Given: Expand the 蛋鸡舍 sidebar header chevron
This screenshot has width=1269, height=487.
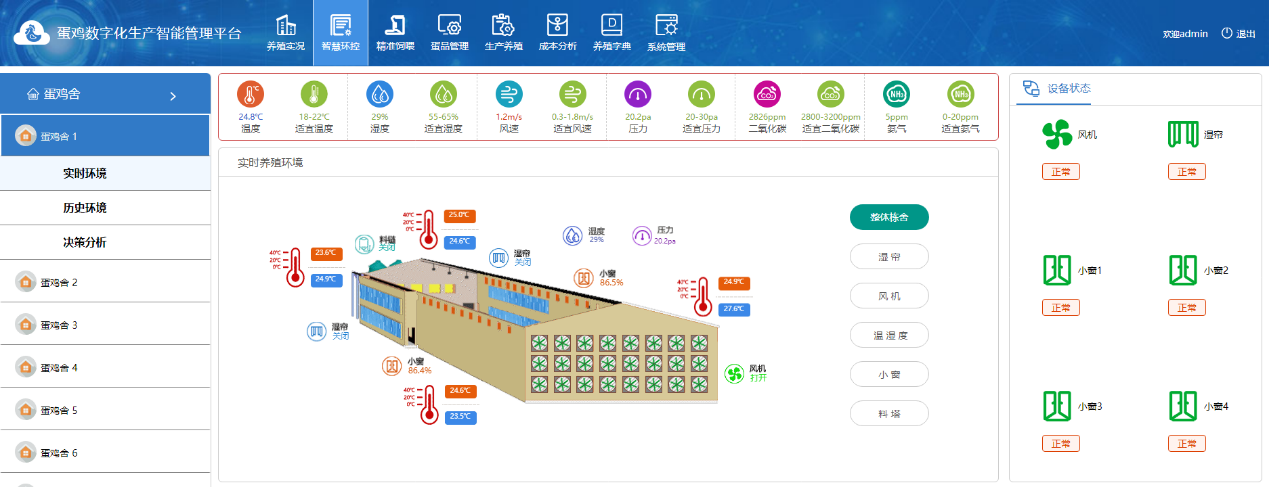Looking at the screenshot, I should 173,96.
